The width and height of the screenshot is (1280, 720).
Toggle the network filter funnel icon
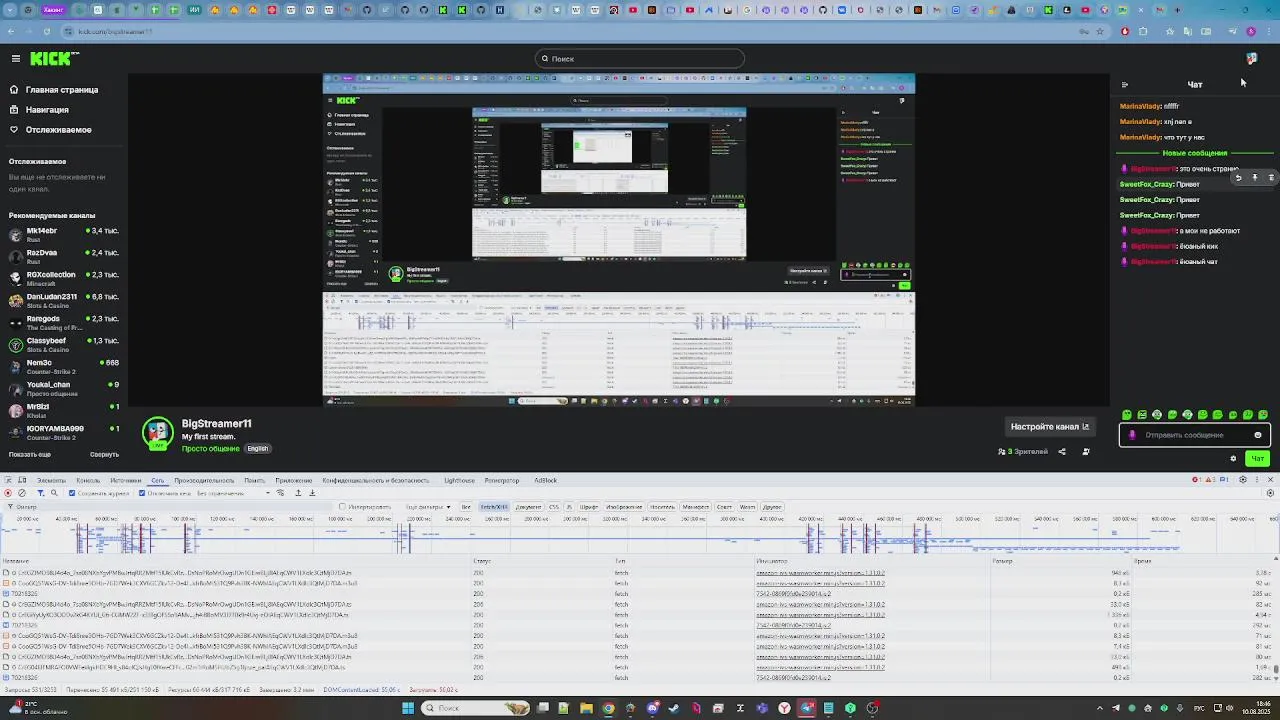tap(41, 493)
